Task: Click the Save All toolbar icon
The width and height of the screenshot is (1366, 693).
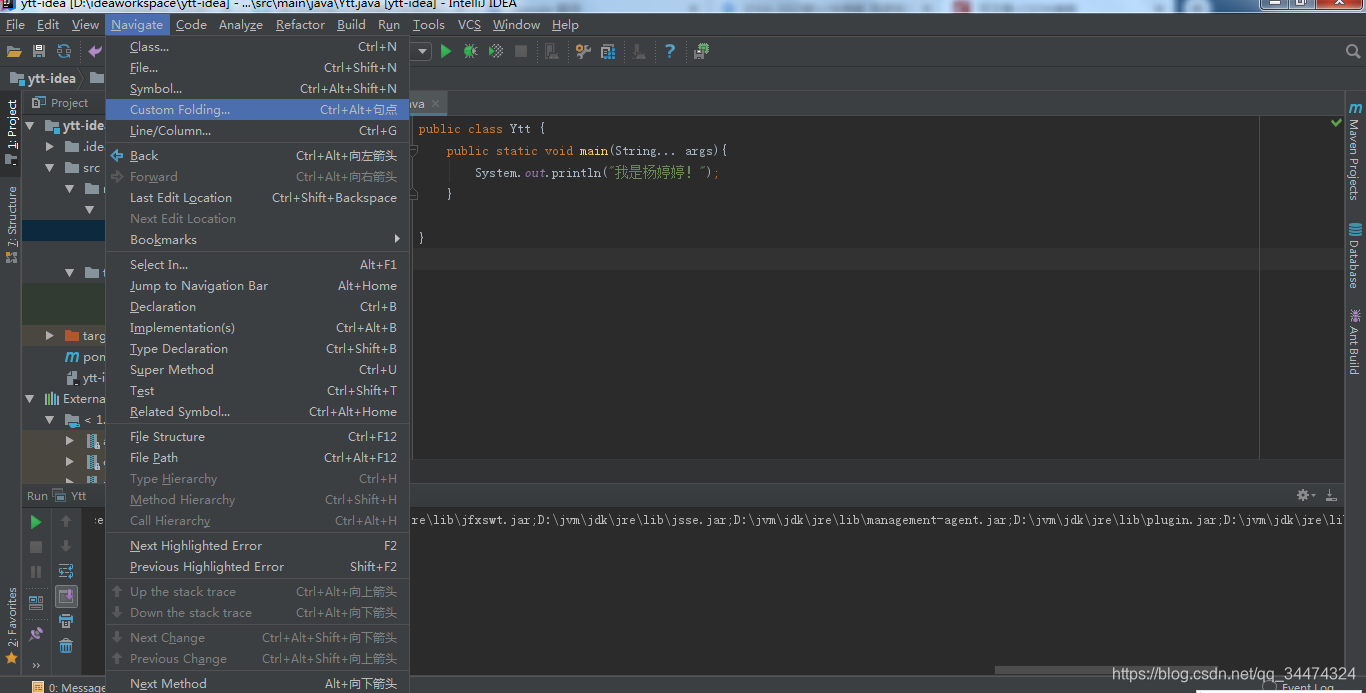Action: (39, 51)
